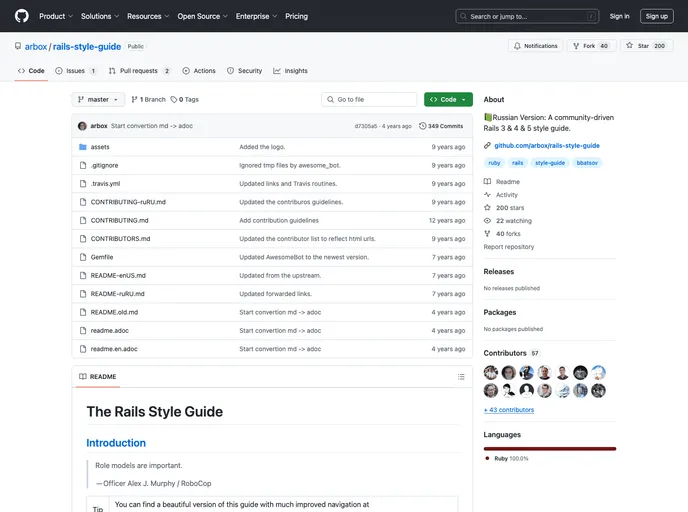This screenshot has height=512, width=688.
Task: Click the file icon beside Gemfile
Action: point(82,257)
